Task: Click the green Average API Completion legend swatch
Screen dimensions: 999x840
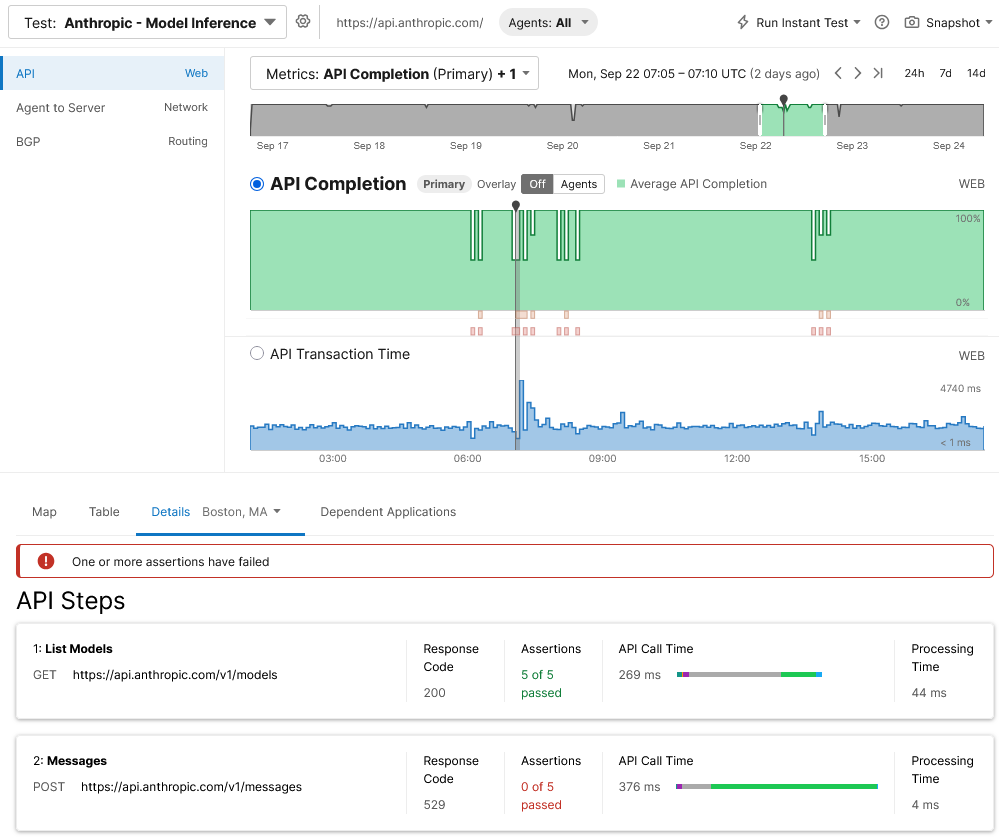Action: point(621,184)
